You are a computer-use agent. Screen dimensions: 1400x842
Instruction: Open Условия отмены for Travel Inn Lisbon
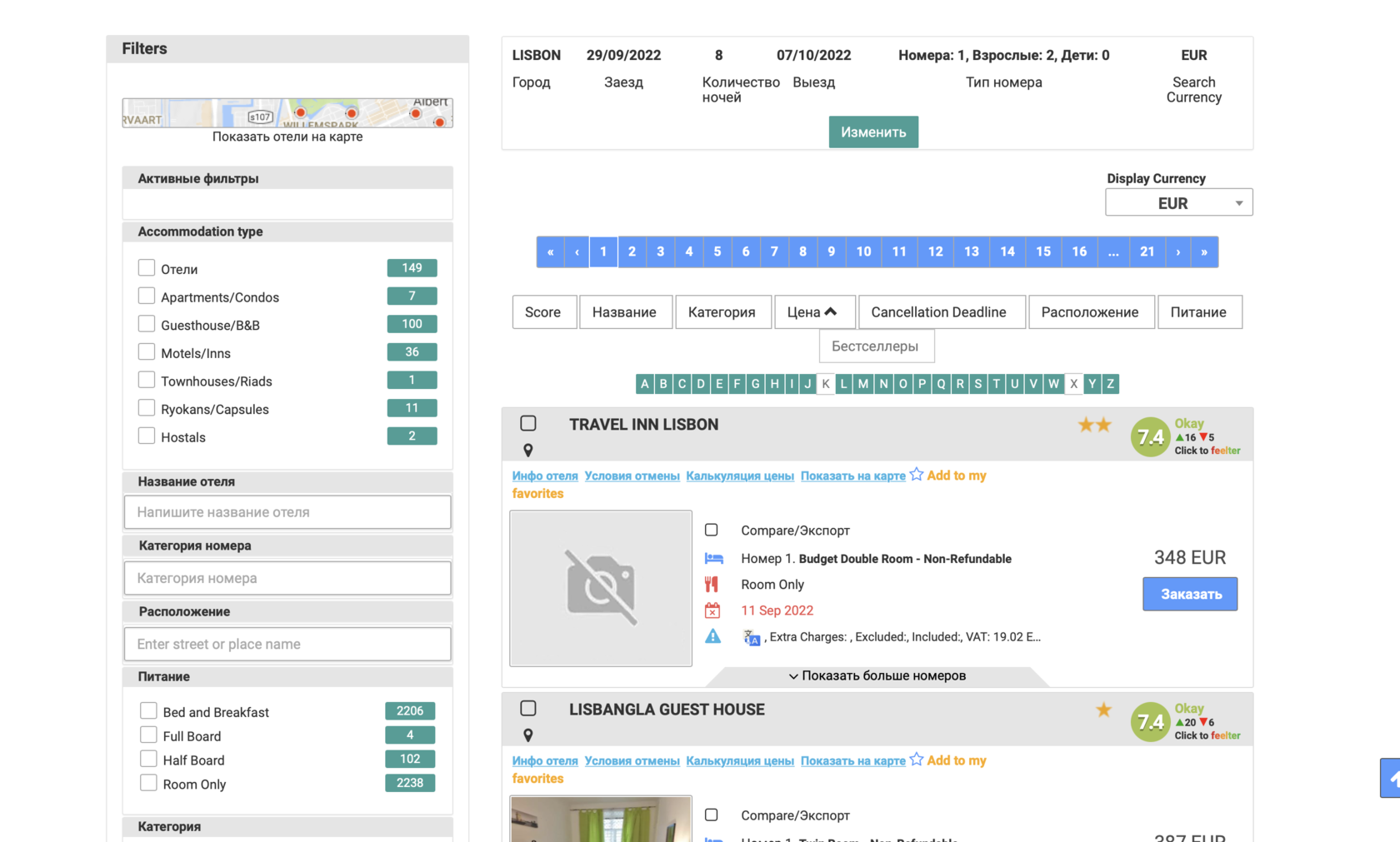[632, 476]
